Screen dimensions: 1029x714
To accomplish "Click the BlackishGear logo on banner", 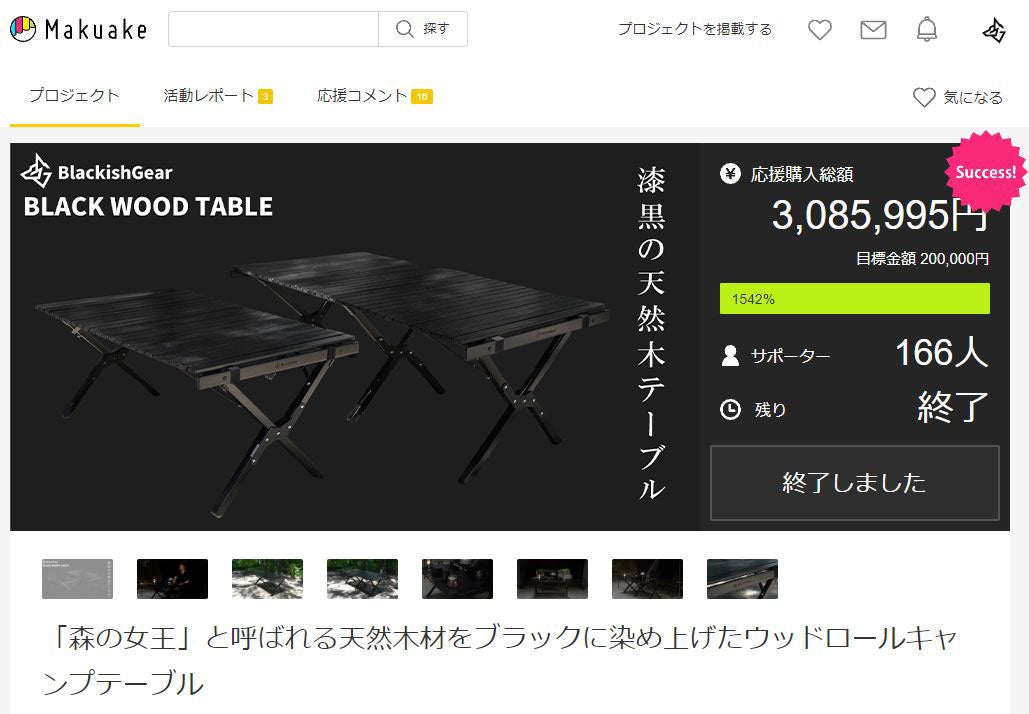I will pos(96,172).
